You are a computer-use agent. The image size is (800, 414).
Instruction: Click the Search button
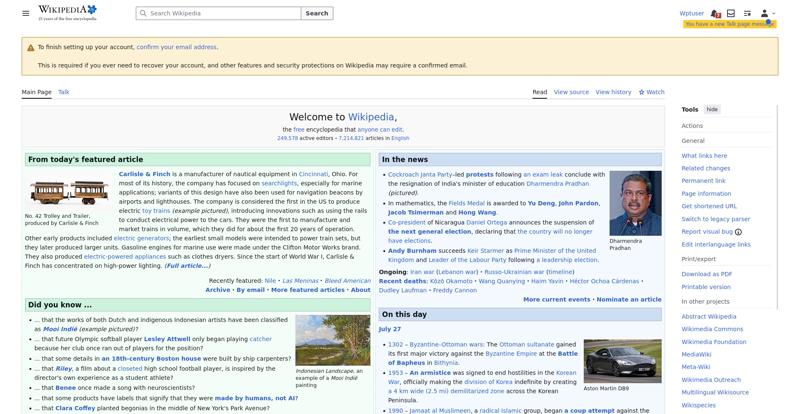317,13
